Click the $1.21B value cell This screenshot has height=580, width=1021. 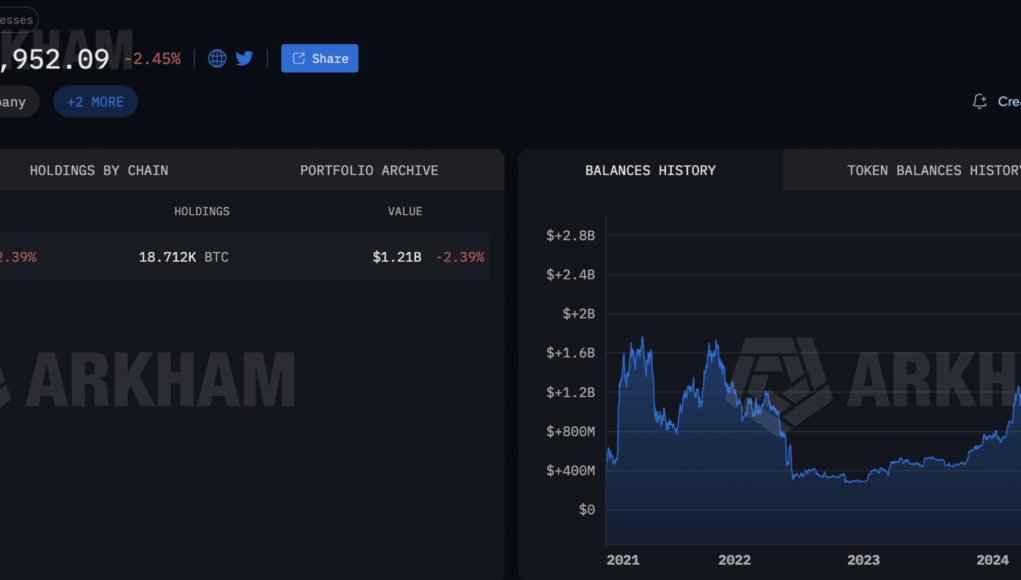(397, 257)
